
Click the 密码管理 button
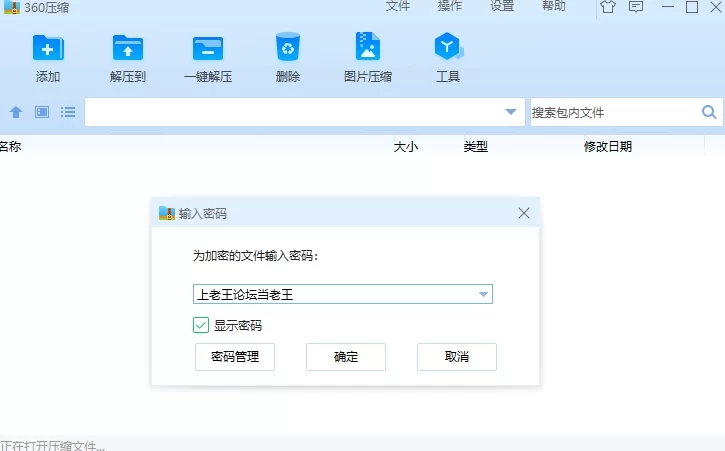pyautogui.click(x=235, y=357)
